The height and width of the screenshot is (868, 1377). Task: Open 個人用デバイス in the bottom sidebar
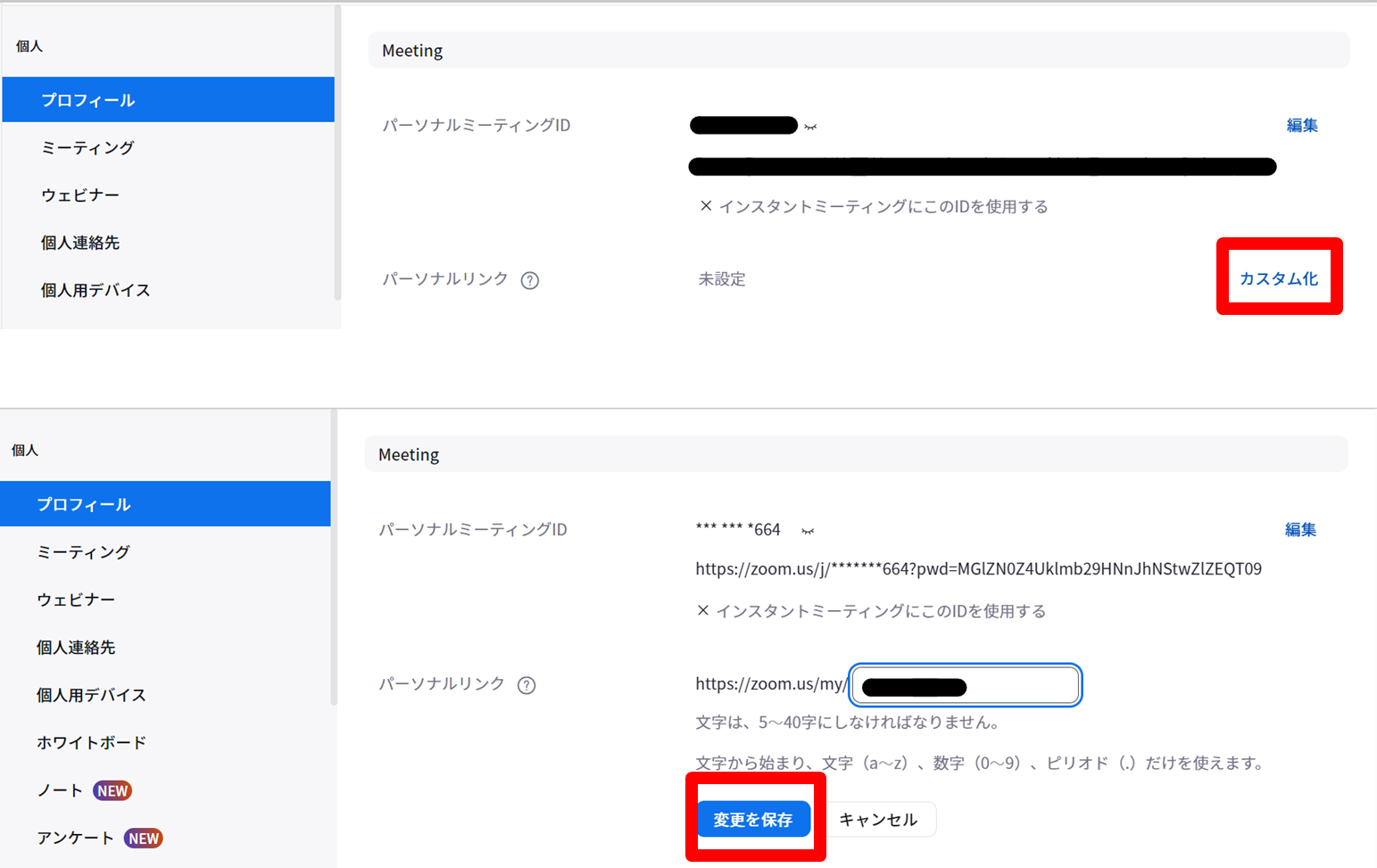pos(91,694)
